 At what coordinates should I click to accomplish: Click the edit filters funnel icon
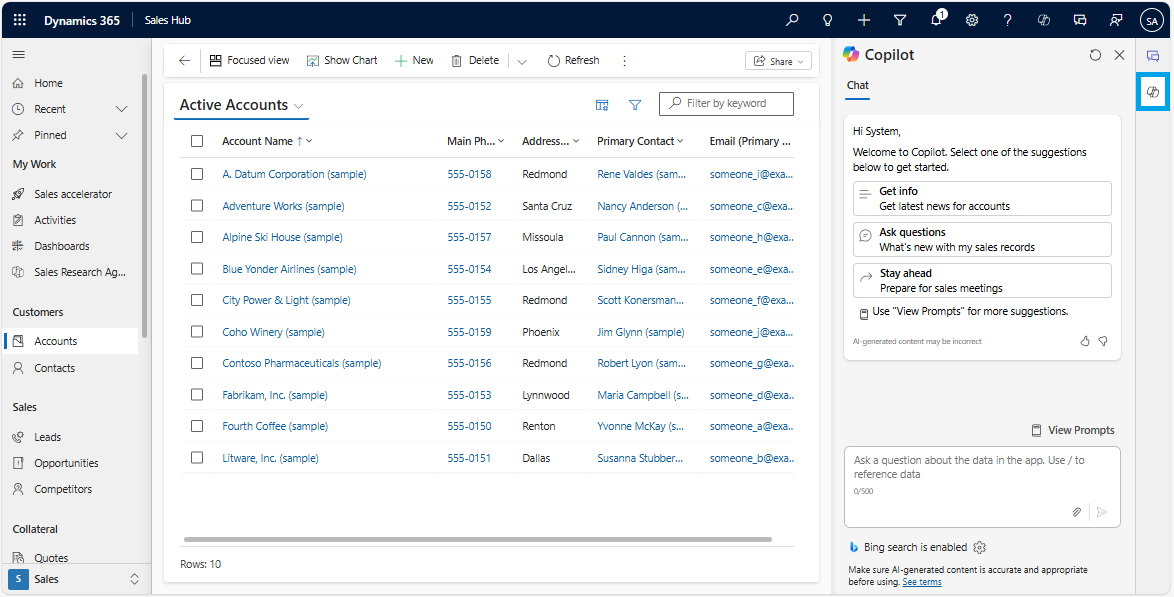click(634, 105)
